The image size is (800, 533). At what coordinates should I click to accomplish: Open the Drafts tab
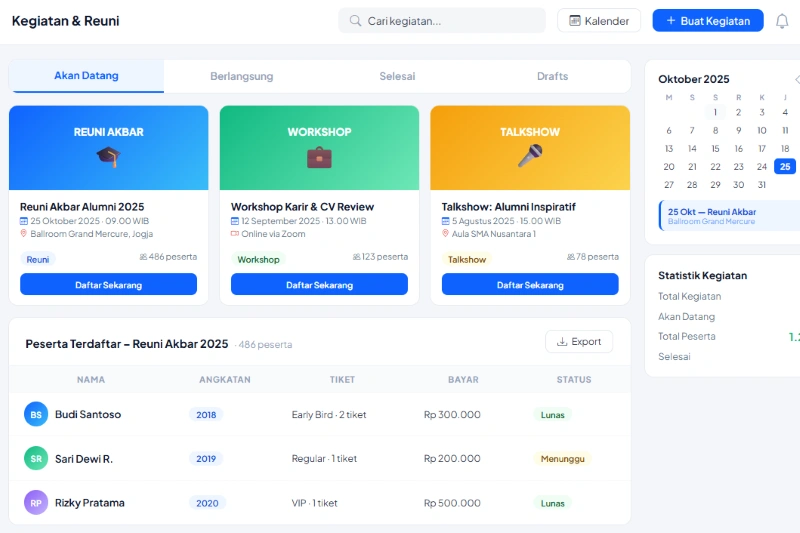click(552, 76)
